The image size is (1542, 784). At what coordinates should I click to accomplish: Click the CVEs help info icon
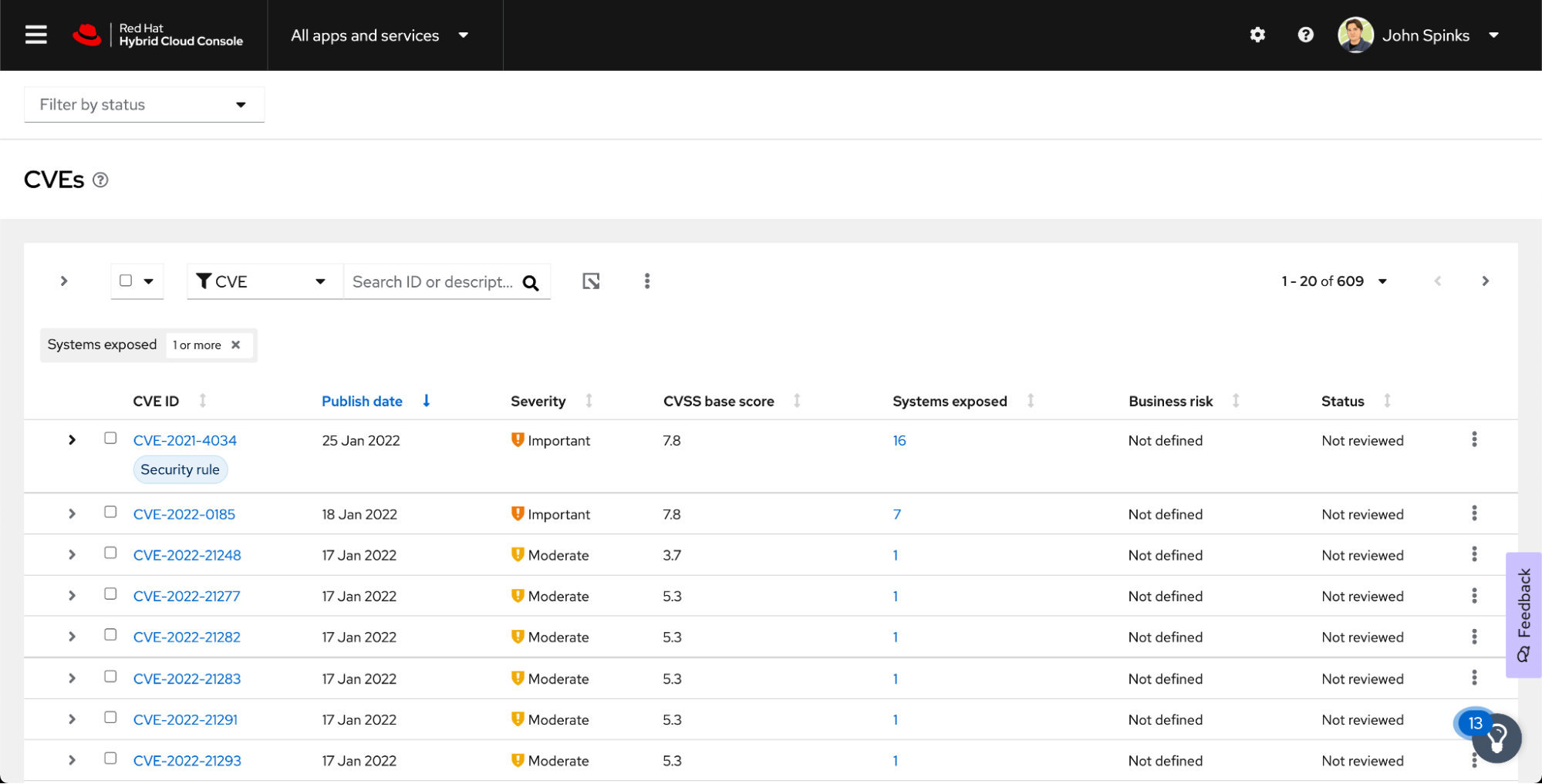point(100,180)
